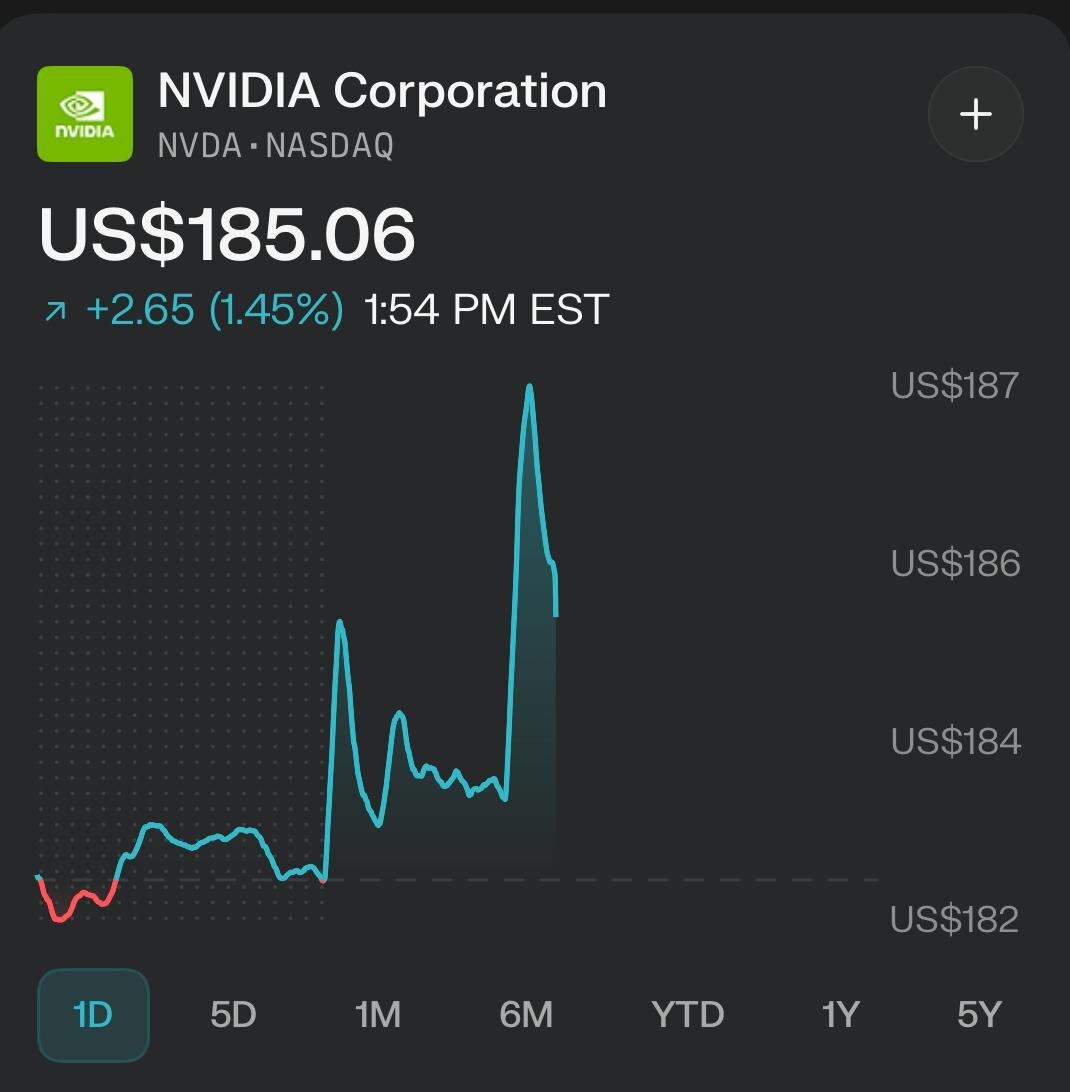This screenshot has height=1092, width=1070.
Task: Show the 1M price history
Action: [x=377, y=1015]
